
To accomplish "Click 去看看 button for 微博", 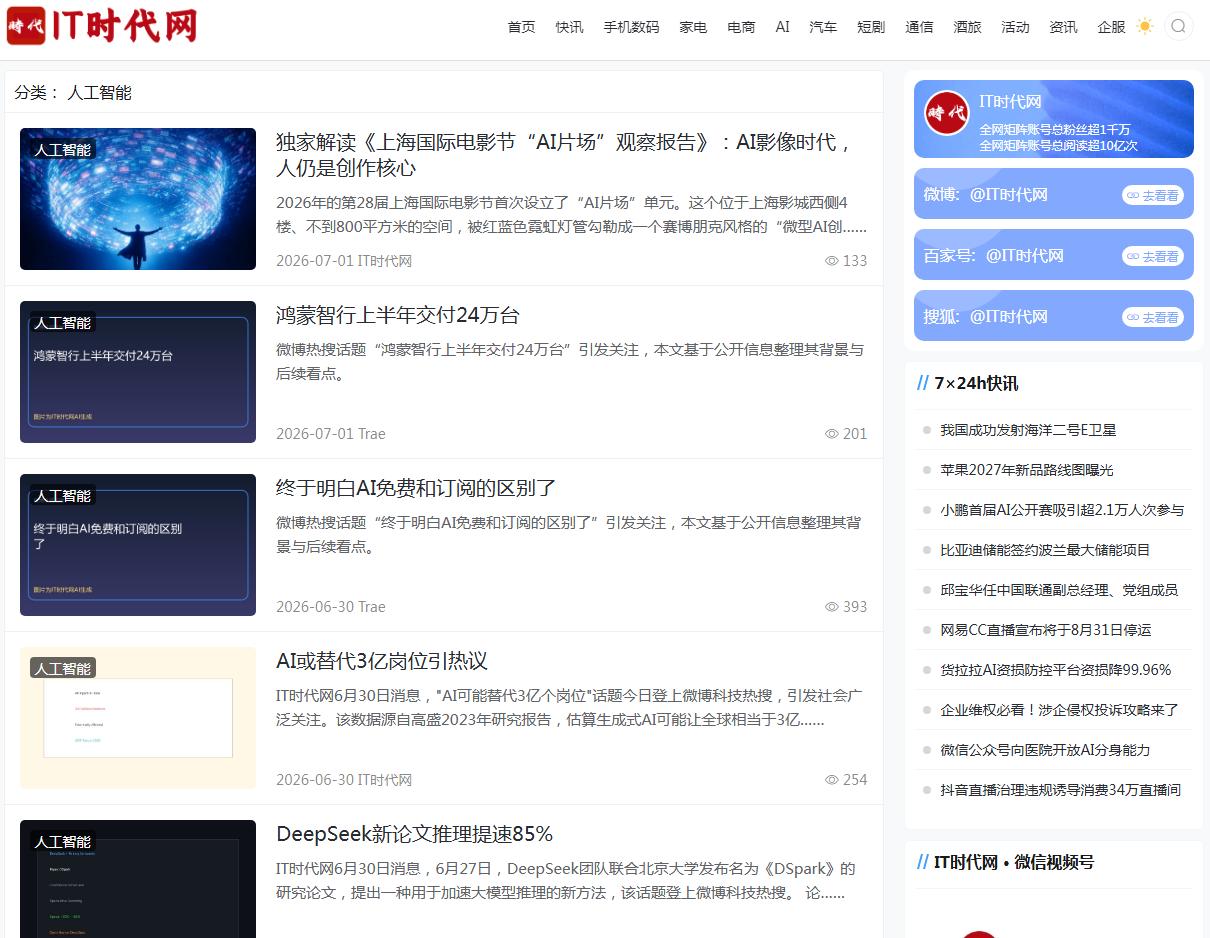I will (x=1153, y=195).
